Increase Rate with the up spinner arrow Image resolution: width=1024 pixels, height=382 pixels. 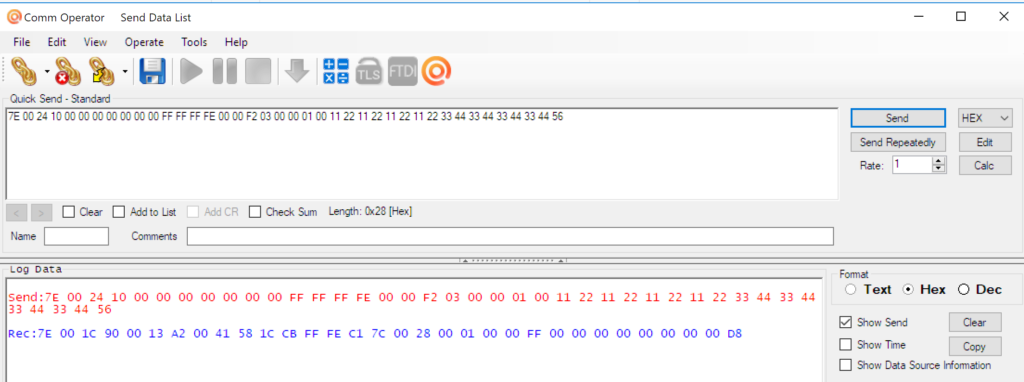point(939,161)
